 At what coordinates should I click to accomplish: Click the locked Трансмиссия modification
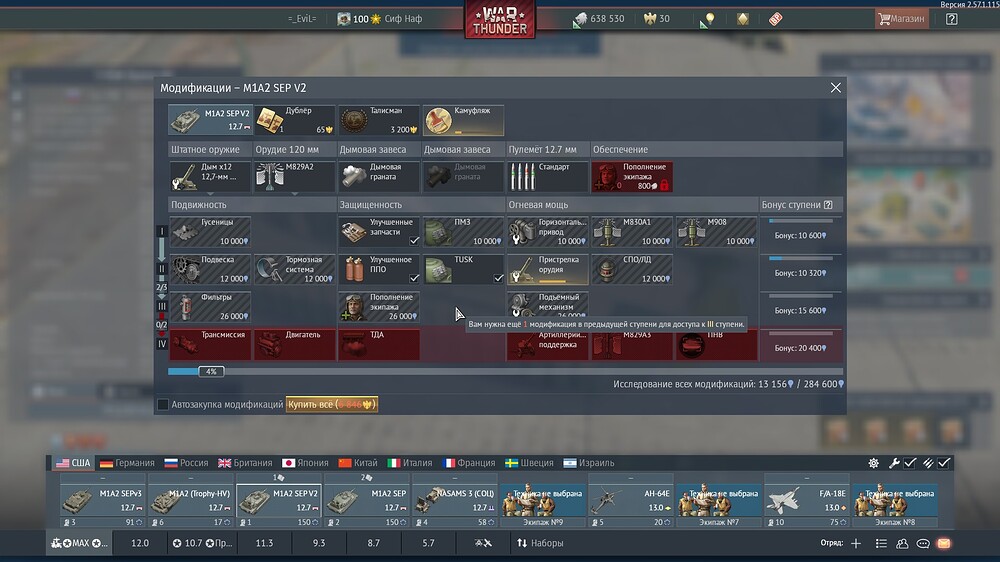tap(210, 344)
